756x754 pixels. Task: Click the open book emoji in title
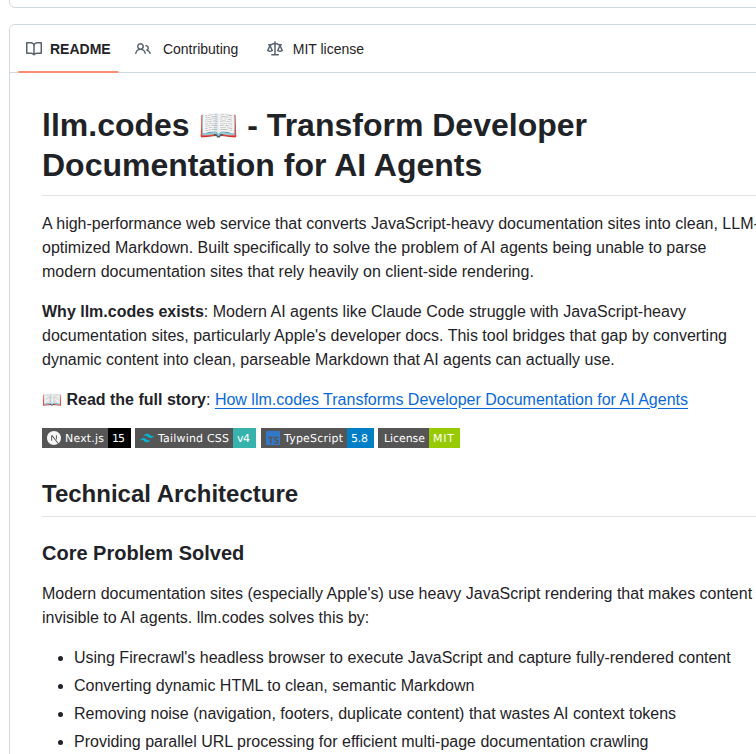click(218, 126)
